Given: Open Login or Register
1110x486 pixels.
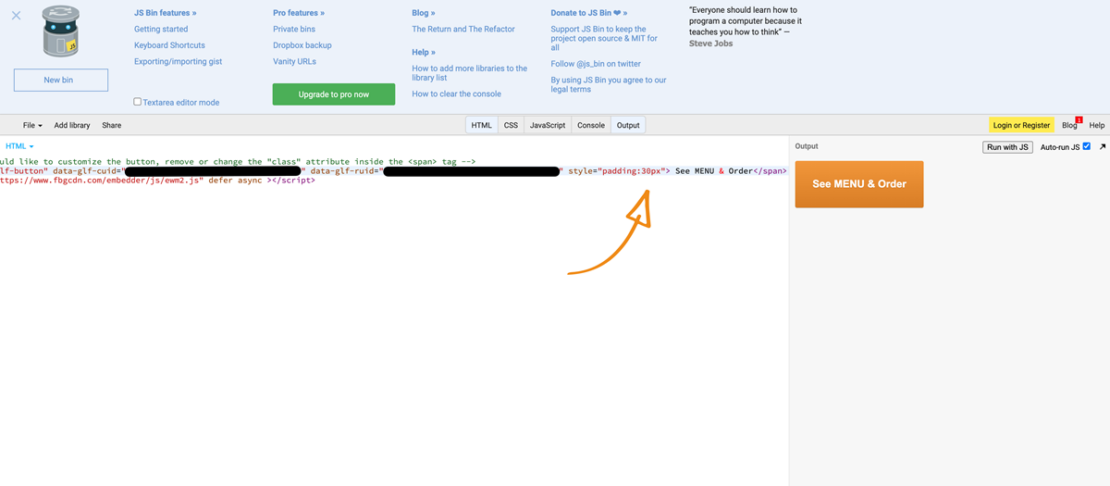Looking at the screenshot, I should tap(1021, 125).
